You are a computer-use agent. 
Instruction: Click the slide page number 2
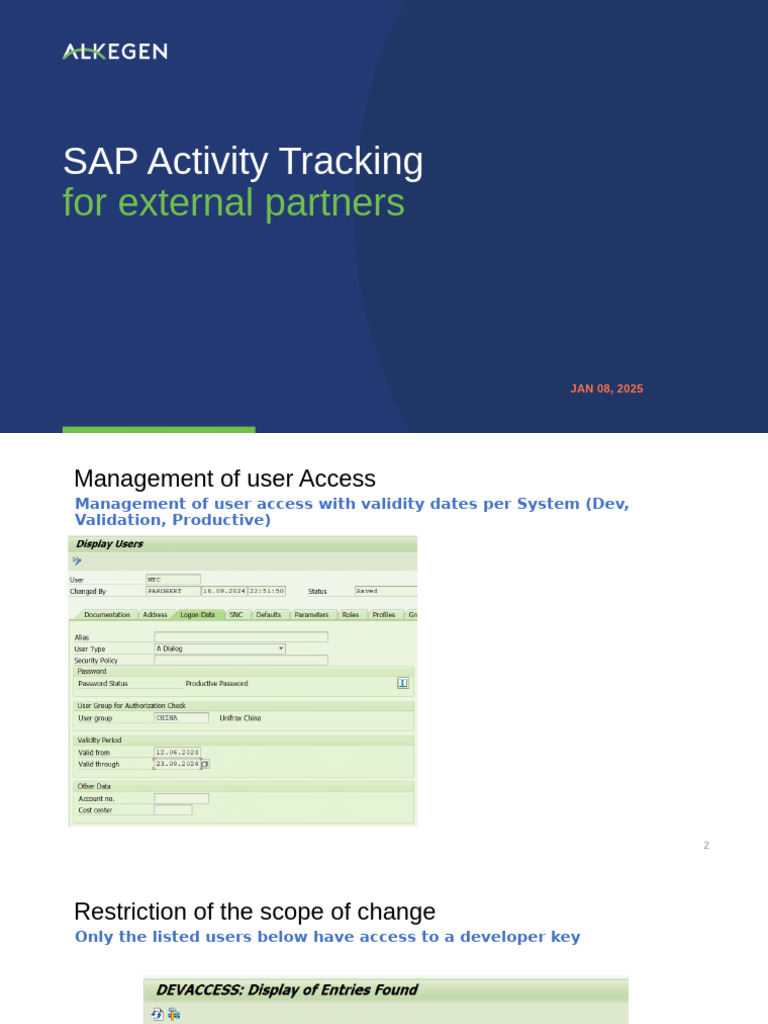tap(706, 845)
